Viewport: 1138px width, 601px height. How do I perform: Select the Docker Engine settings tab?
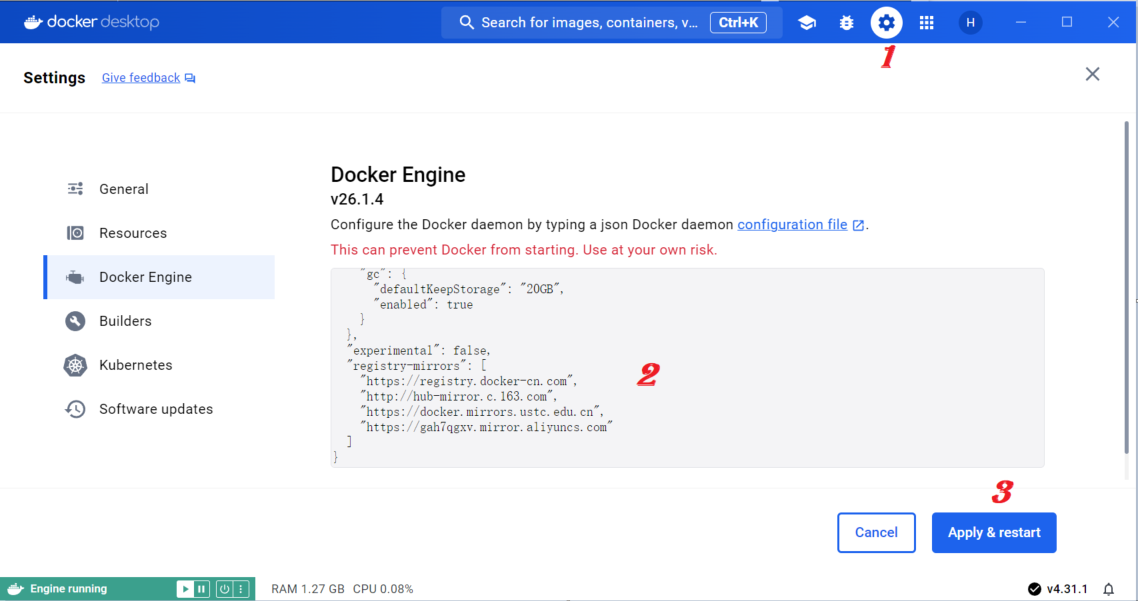[x=159, y=277]
